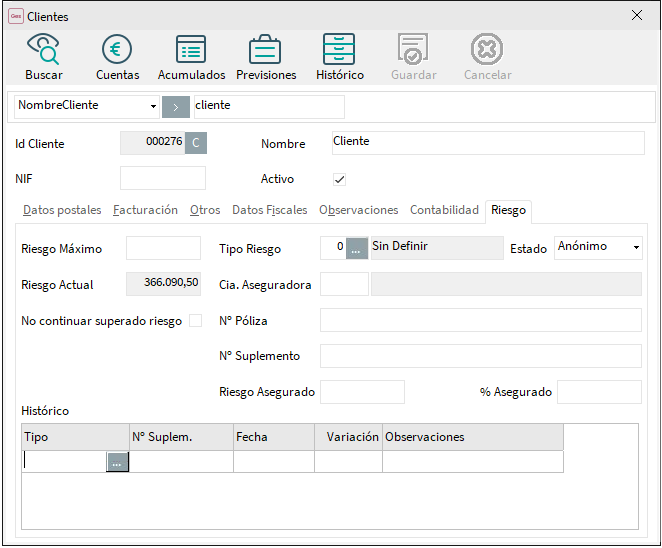Toggle the Activo checkbox

(339, 179)
